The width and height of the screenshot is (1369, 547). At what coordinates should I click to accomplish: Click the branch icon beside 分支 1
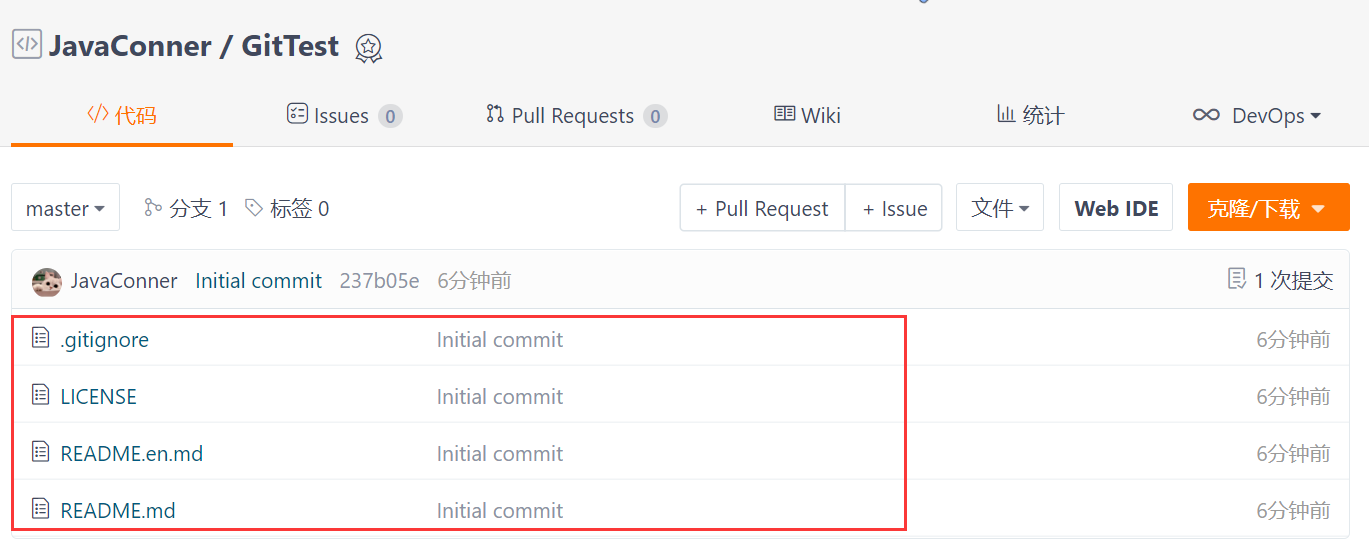[153, 208]
